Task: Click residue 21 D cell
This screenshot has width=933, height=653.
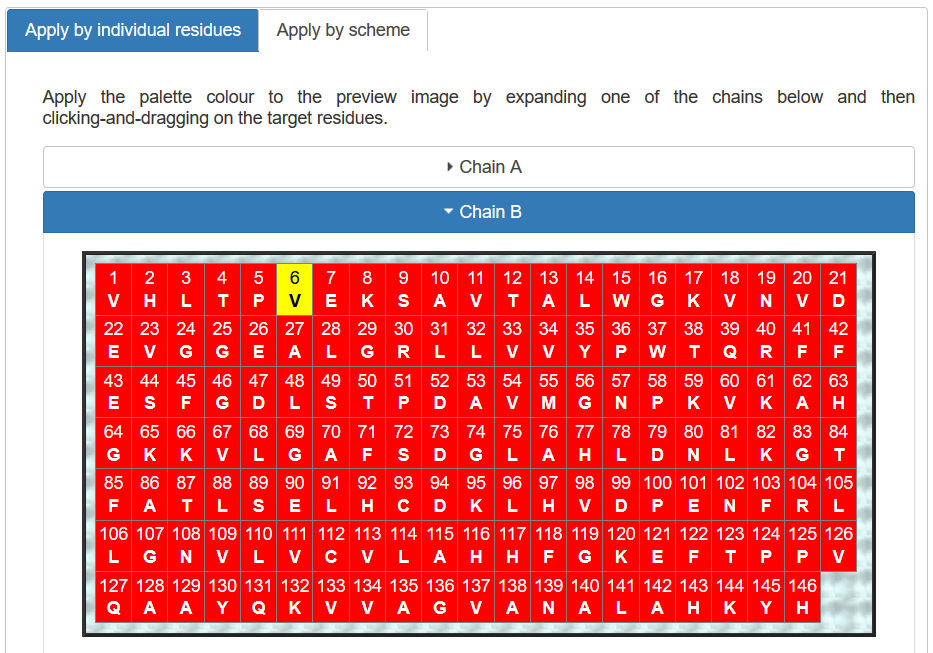Action: point(838,289)
